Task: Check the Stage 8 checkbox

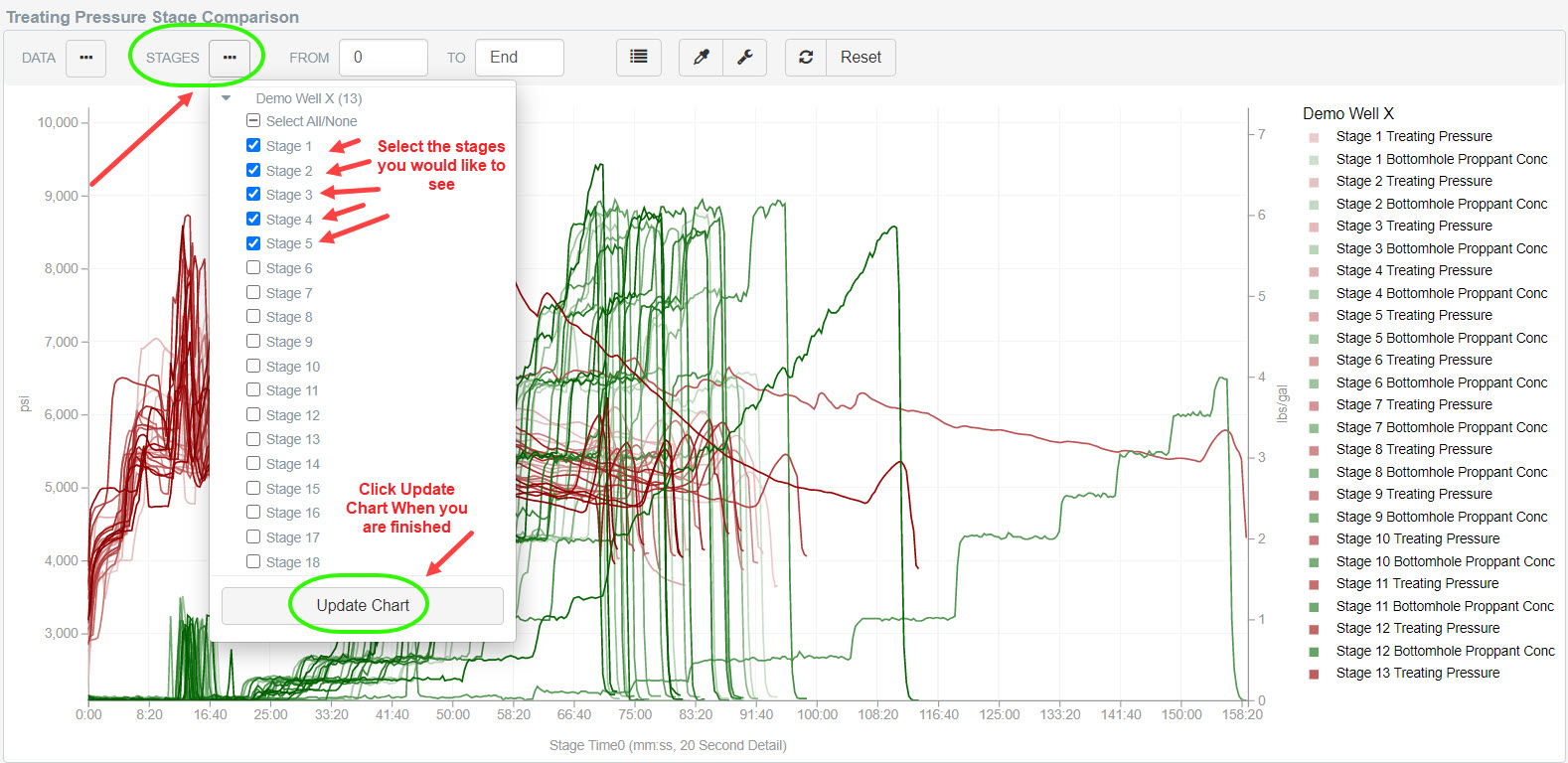Action: pyautogui.click(x=253, y=317)
